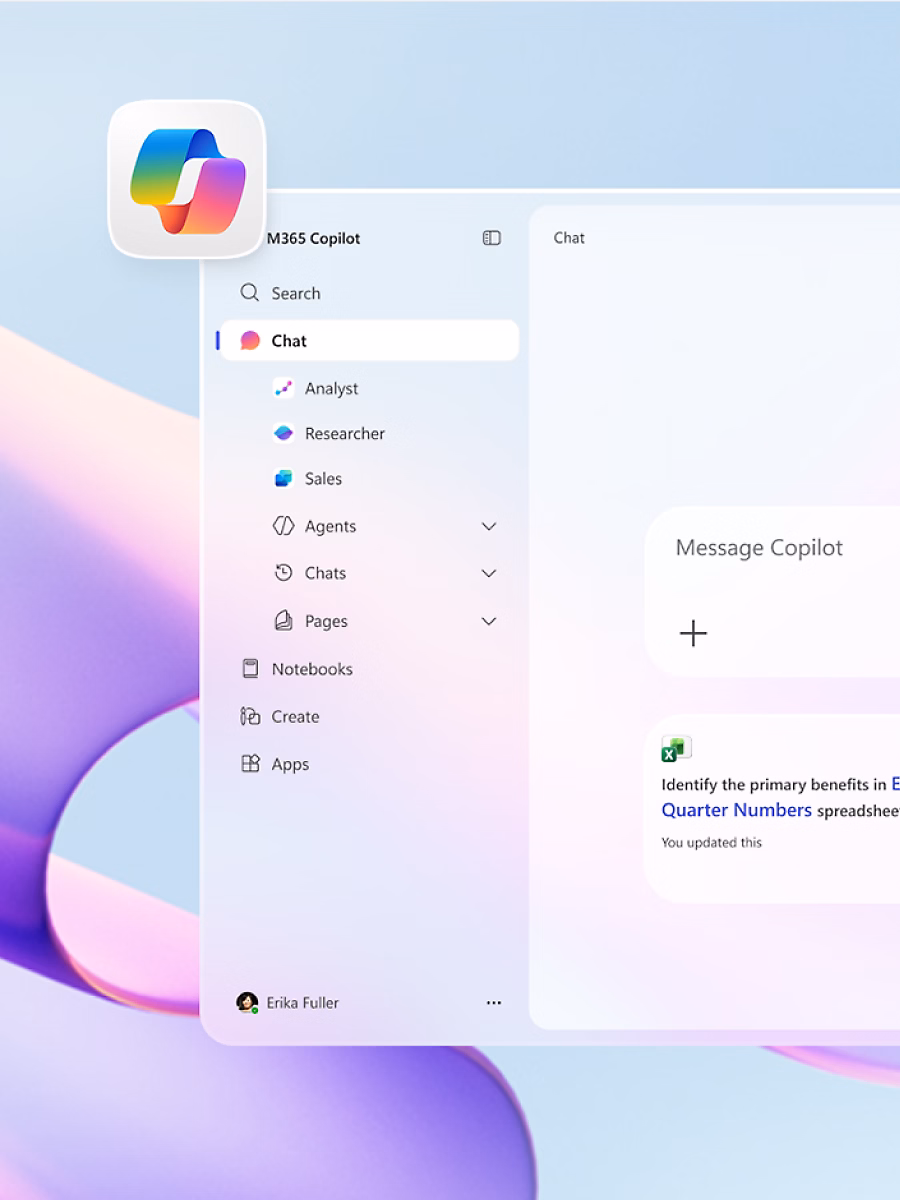Click the Apps grid icon
Viewport: 900px width, 1200px height.
[250, 764]
